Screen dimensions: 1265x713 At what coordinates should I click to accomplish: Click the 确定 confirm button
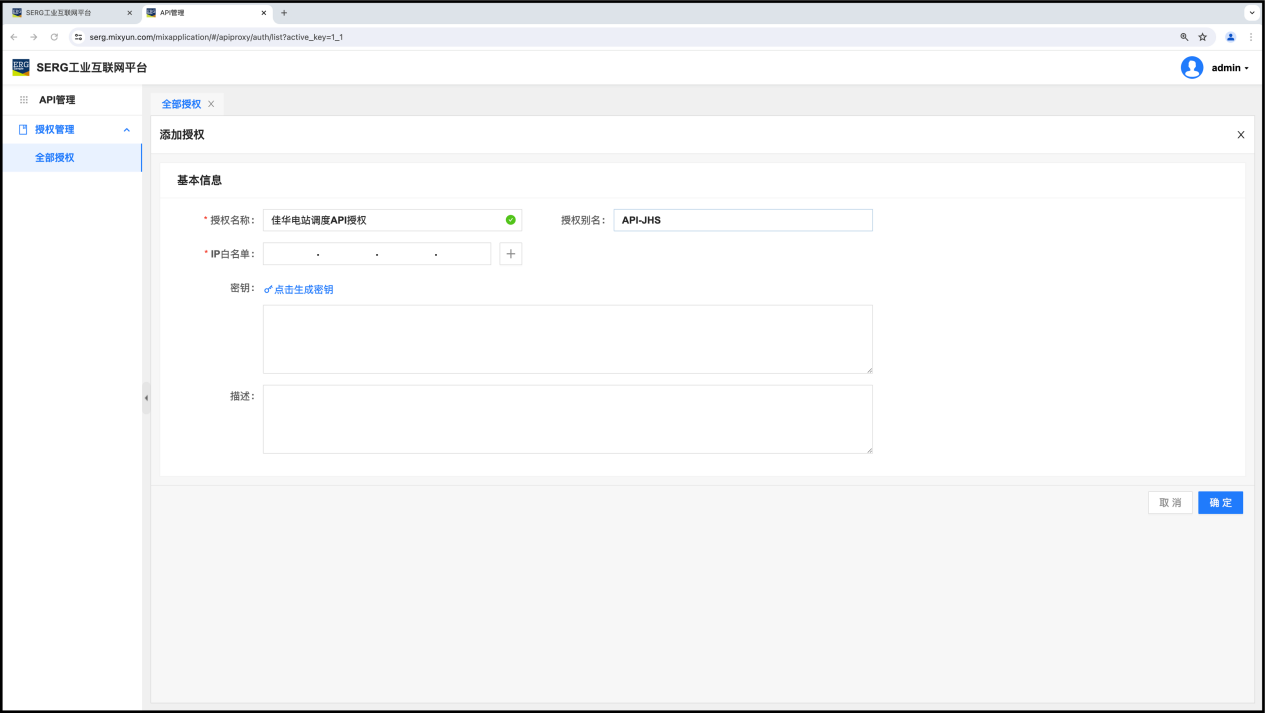(1220, 503)
